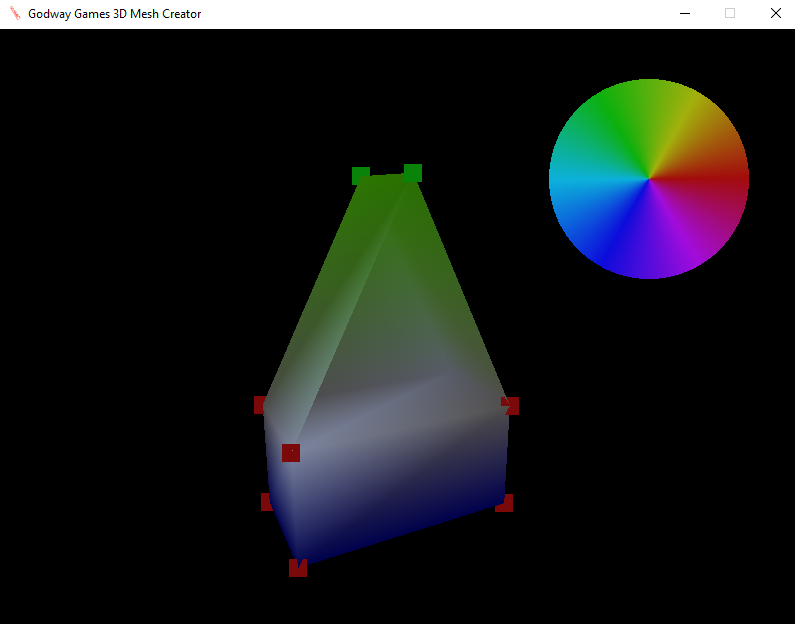Pick a color on the hue wheel
This screenshot has width=795, height=624.
(649, 179)
